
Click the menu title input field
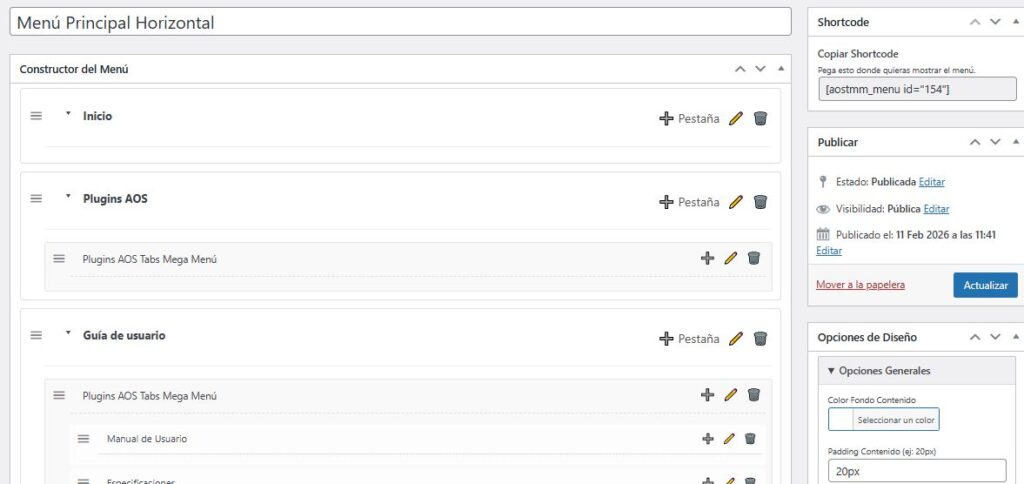(x=400, y=23)
